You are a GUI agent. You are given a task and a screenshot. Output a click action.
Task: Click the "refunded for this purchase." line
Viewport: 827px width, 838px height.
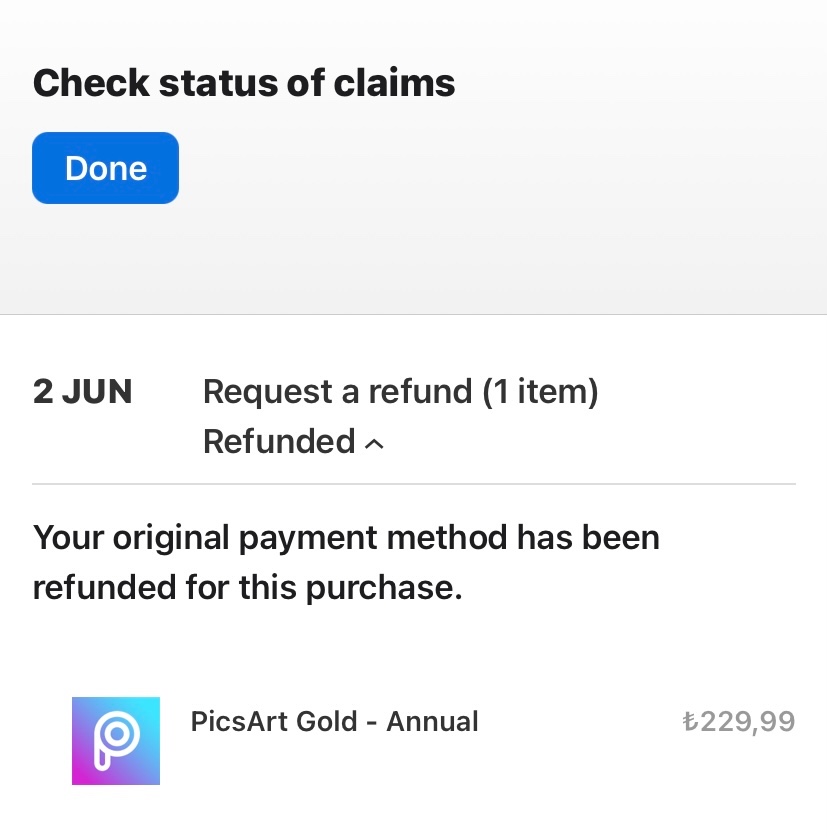tap(247, 587)
